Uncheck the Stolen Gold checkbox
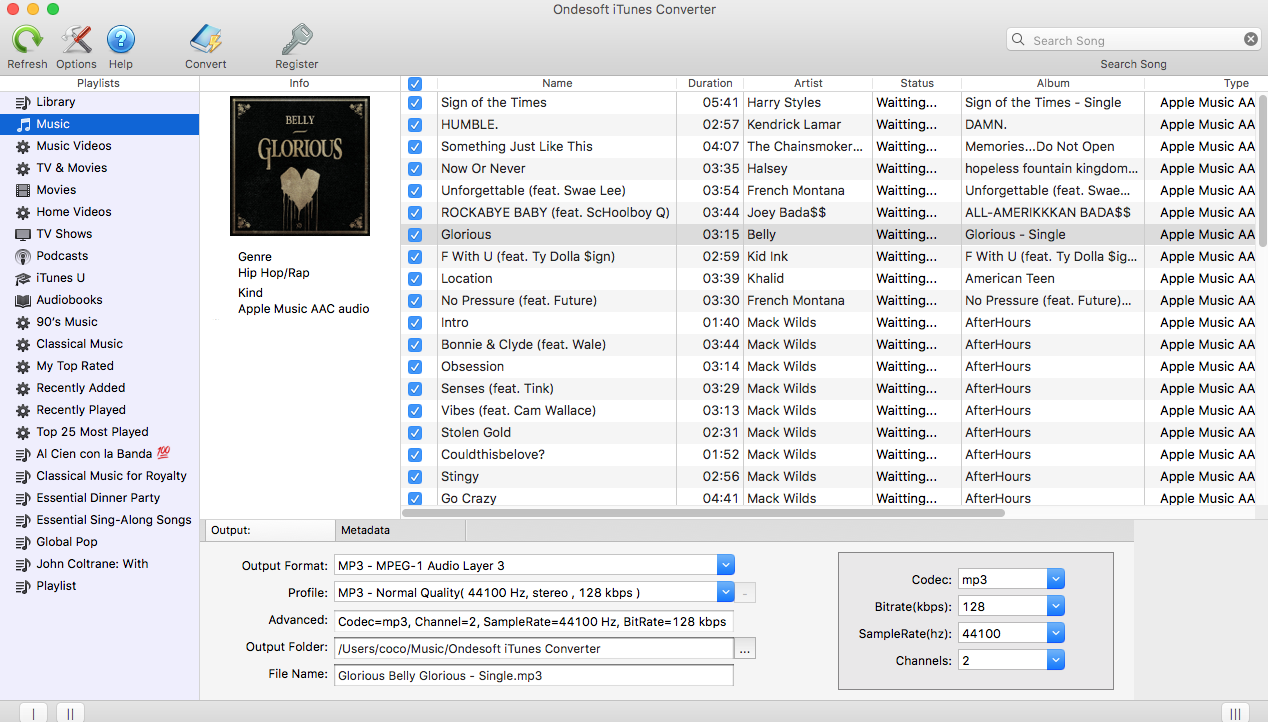The image size is (1268, 722). 415,432
